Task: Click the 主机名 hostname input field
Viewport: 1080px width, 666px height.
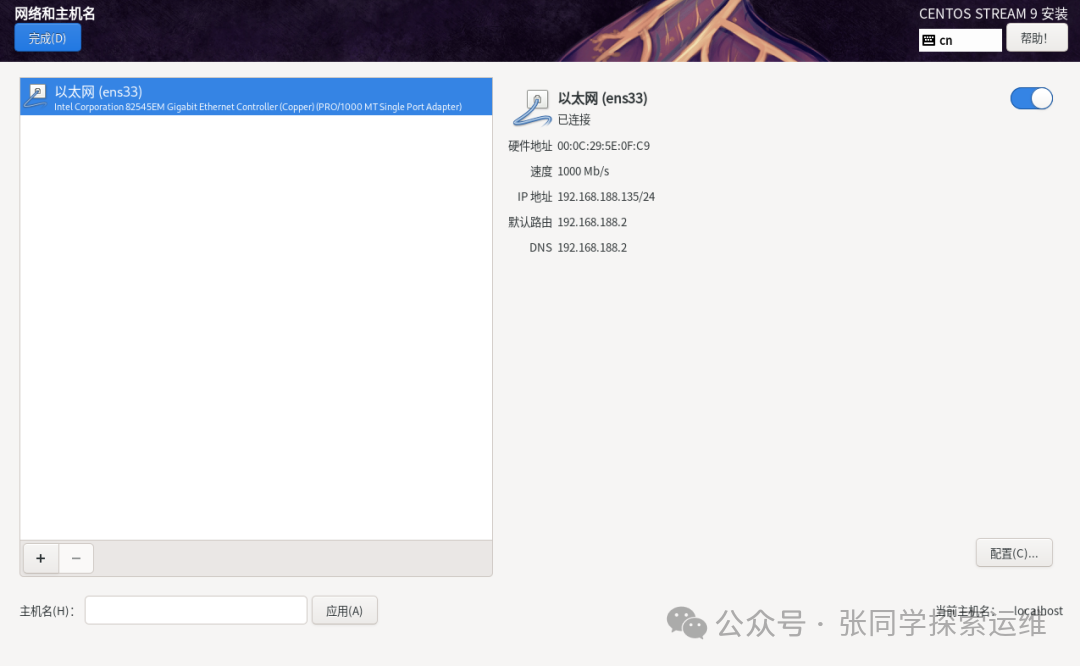Action: coord(195,610)
